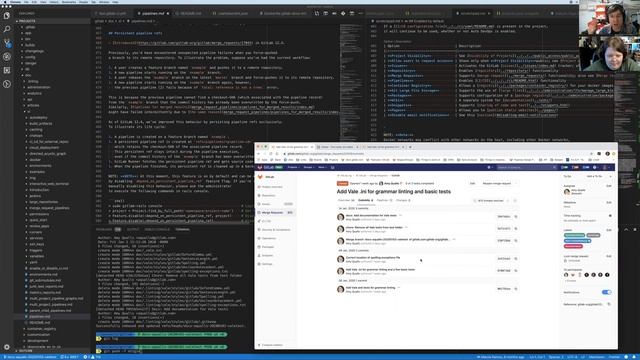Open a new browser tab with plus
This screenshot has height=360, width=640.
pyautogui.click(x=410, y=147)
